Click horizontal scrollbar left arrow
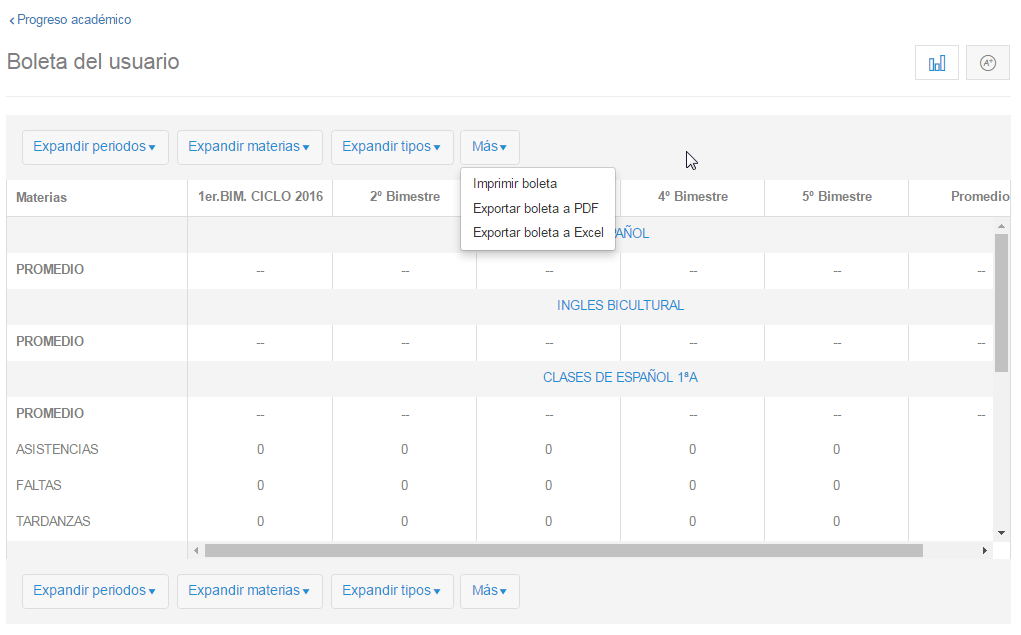The height and width of the screenshot is (635, 1021). tap(197, 550)
